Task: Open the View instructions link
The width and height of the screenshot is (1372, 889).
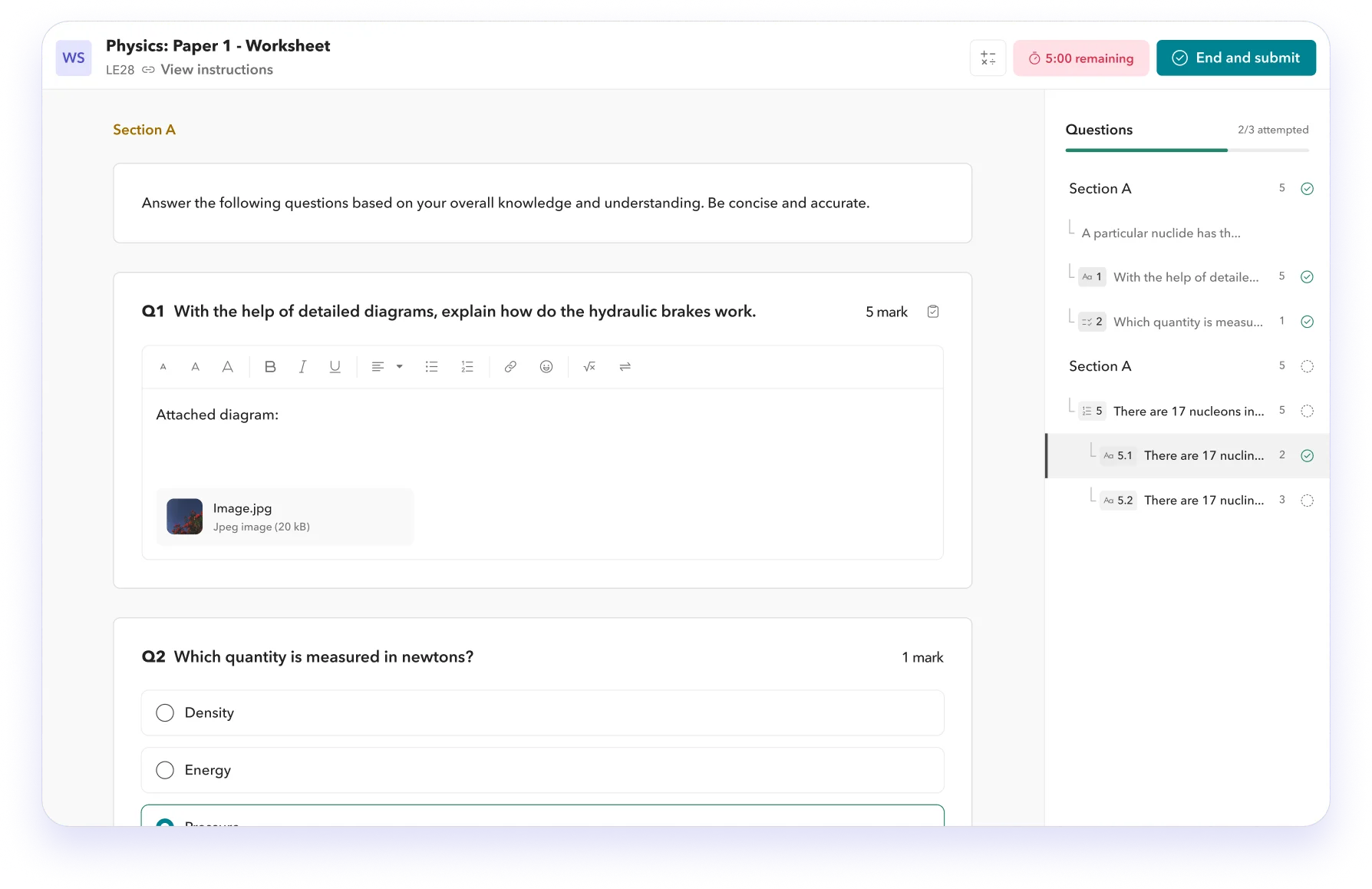Action: tap(216, 70)
